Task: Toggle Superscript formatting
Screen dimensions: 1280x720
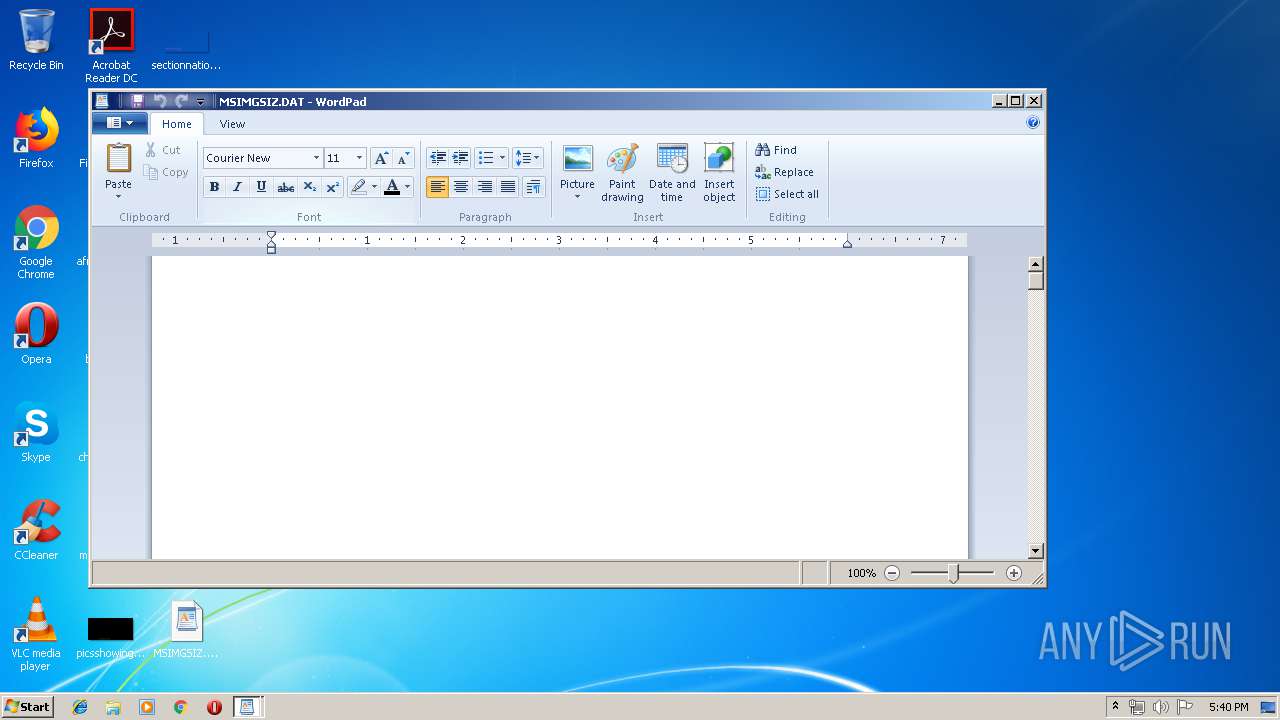Action: [x=333, y=187]
